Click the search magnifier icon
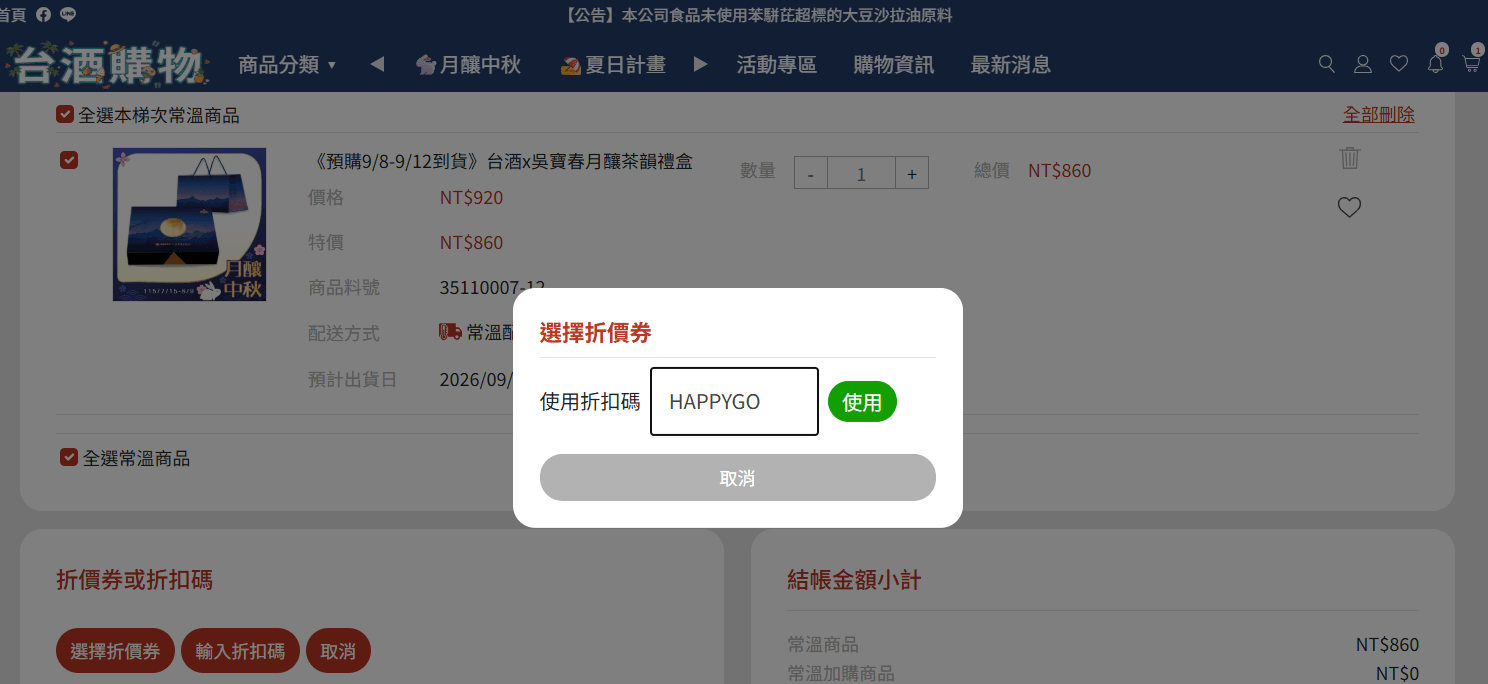 pyautogui.click(x=1327, y=64)
